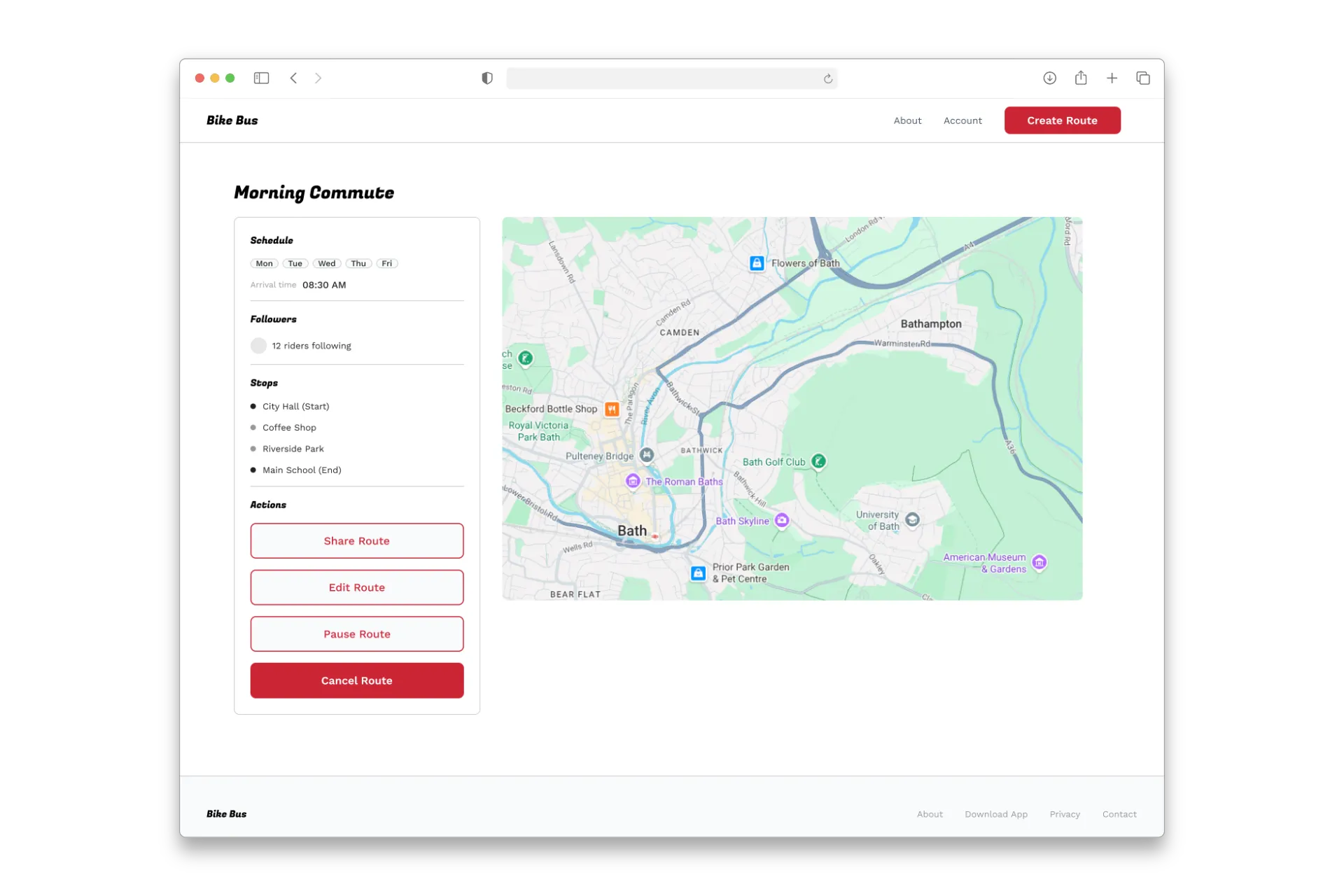Open the browser downloads icon
Image resolution: width=1344 pixels, height=896 pixels.
pos(1049,78)
